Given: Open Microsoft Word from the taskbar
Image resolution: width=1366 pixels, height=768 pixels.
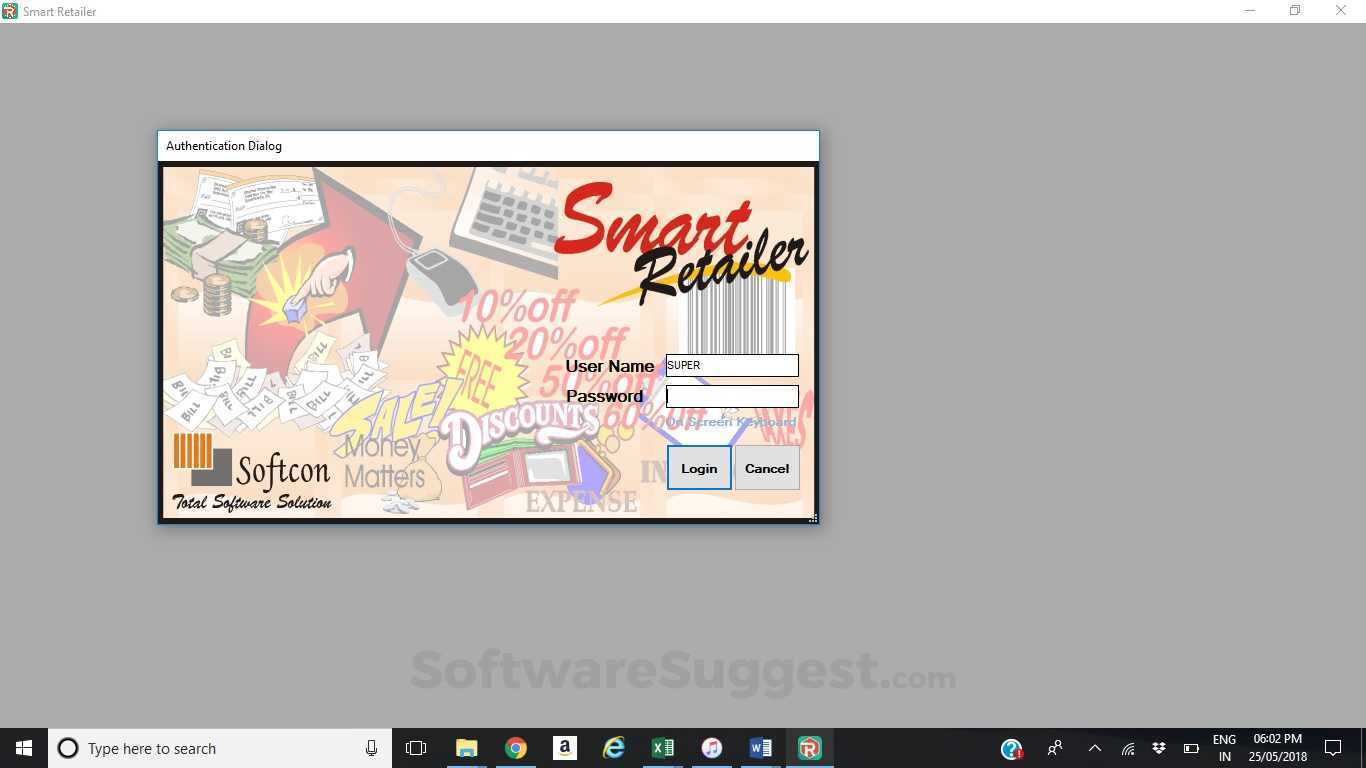Looking at the screenshot, I should tap(760, 748).
